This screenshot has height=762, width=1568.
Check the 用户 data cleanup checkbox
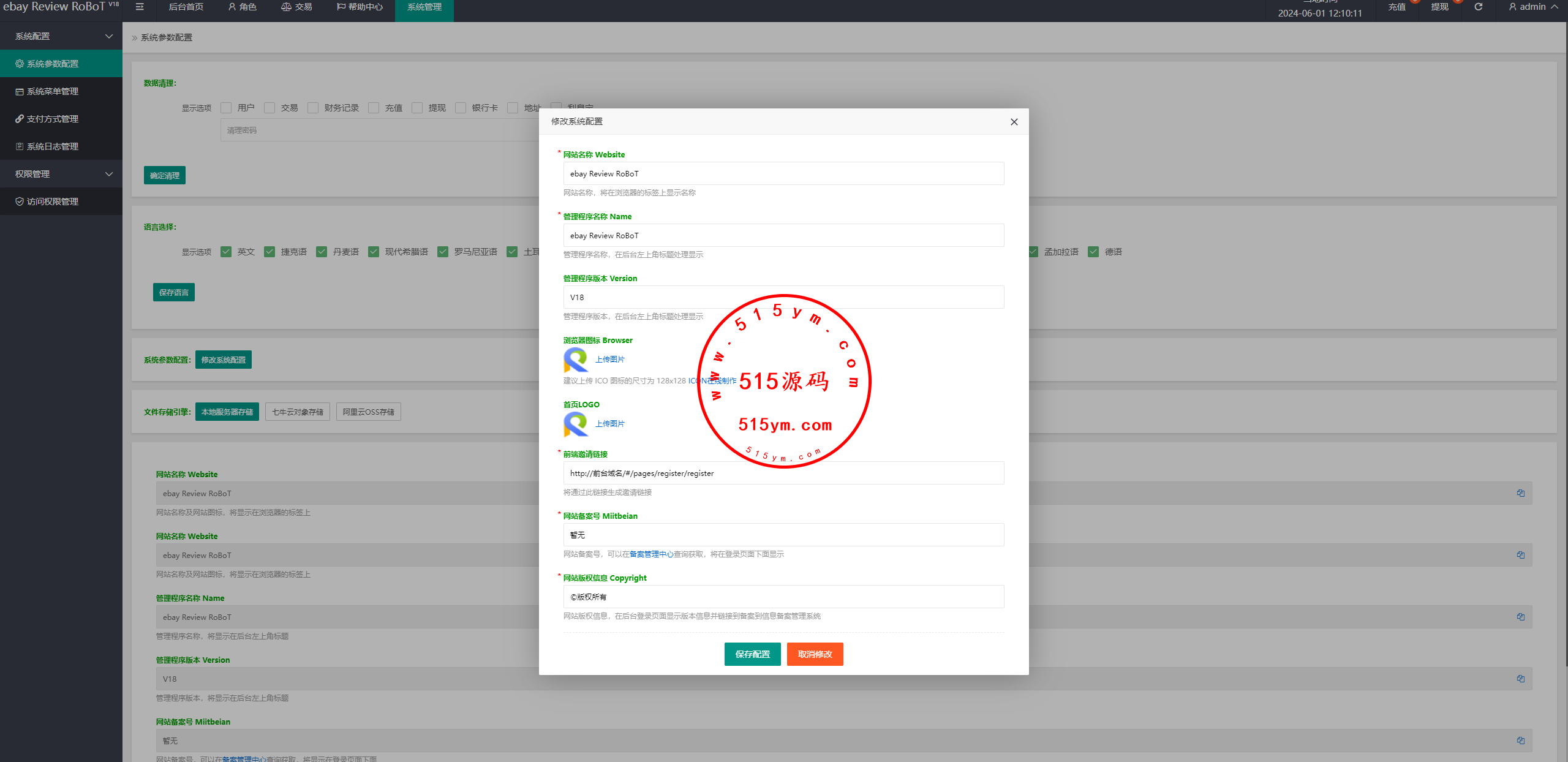[227, 108]
